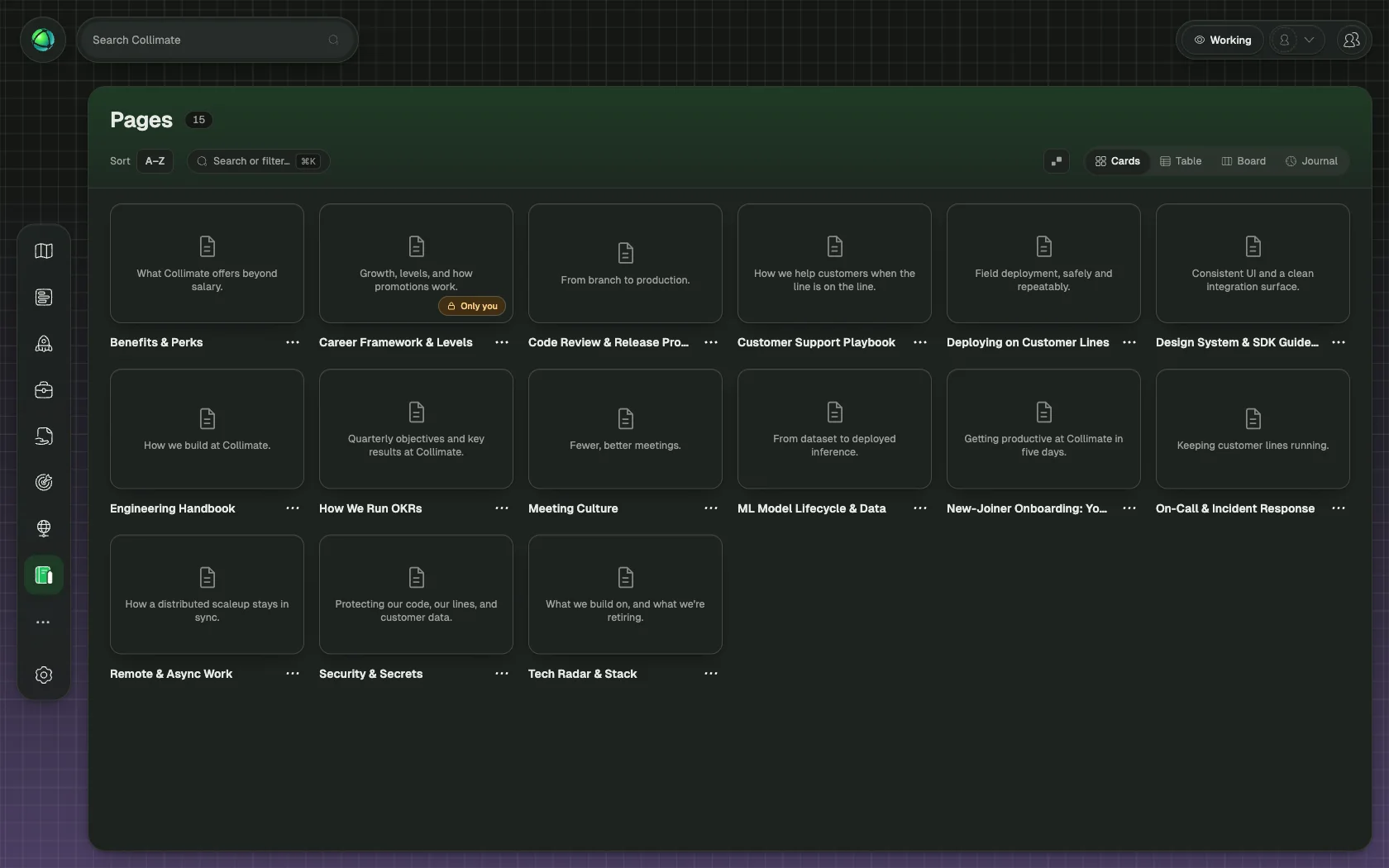Show more sidebar items via three dots
1389x868 pixels.
pos(43,622)
